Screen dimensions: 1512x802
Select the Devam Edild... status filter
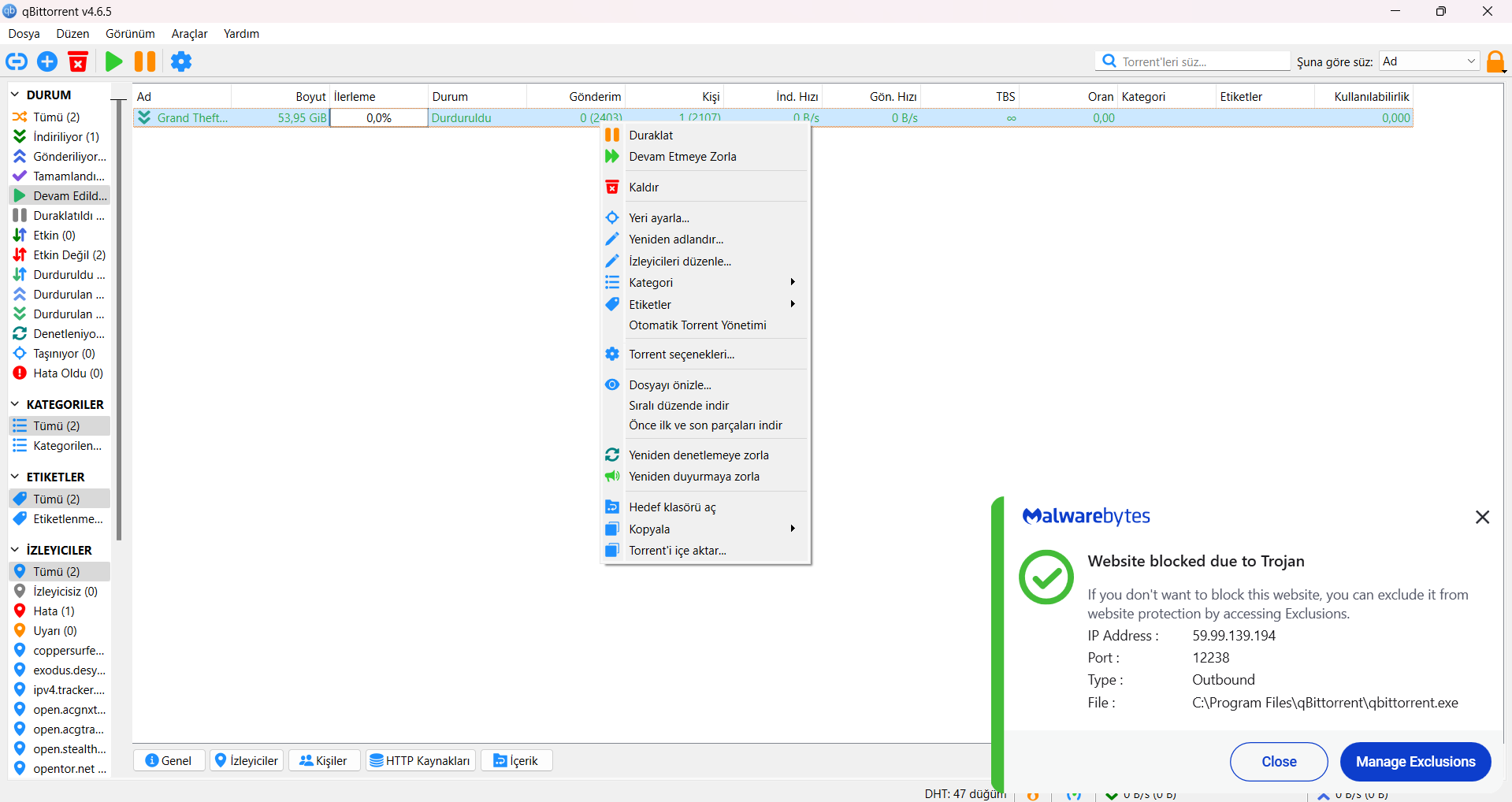pos(59,195)
